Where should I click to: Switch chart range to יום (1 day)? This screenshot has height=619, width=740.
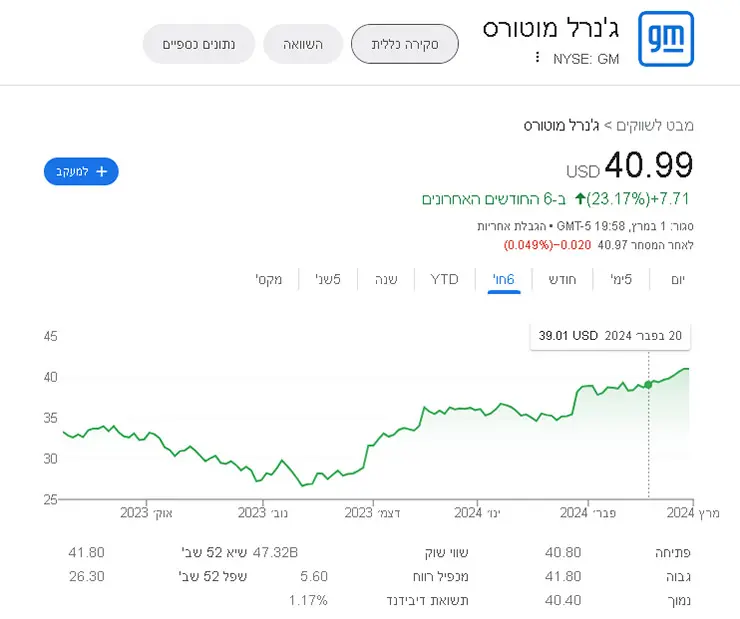click(678, 279)
